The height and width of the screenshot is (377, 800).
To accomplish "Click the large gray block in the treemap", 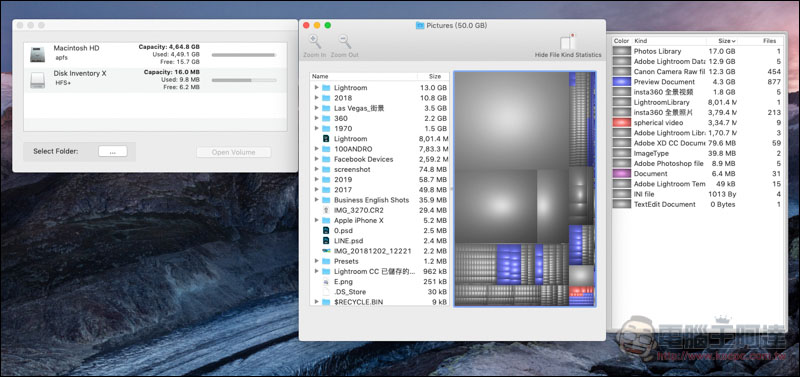I will pos(511,120).
